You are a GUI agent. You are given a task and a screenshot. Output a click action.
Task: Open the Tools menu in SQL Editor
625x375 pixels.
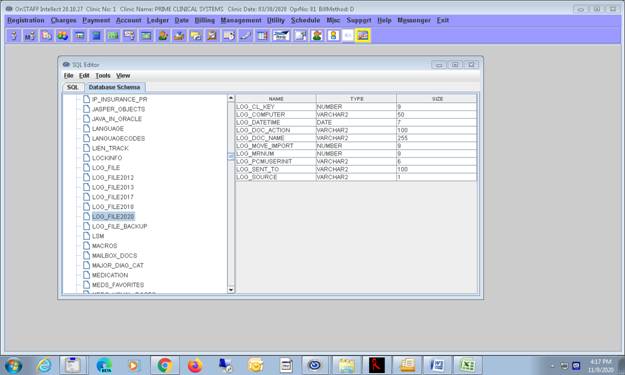coord(103,75)
